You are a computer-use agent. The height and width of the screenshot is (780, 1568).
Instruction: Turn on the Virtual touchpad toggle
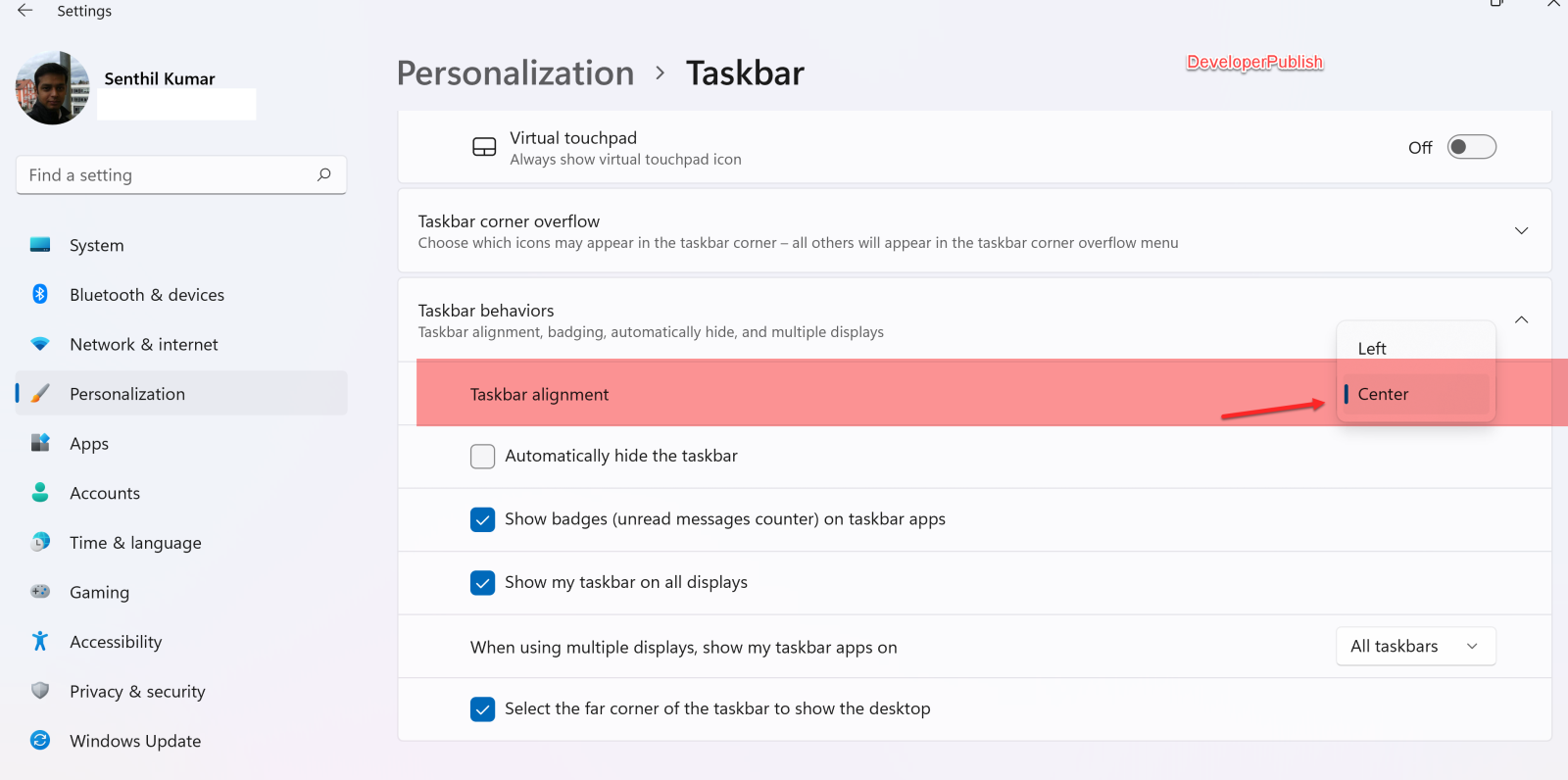[1470, 146]
